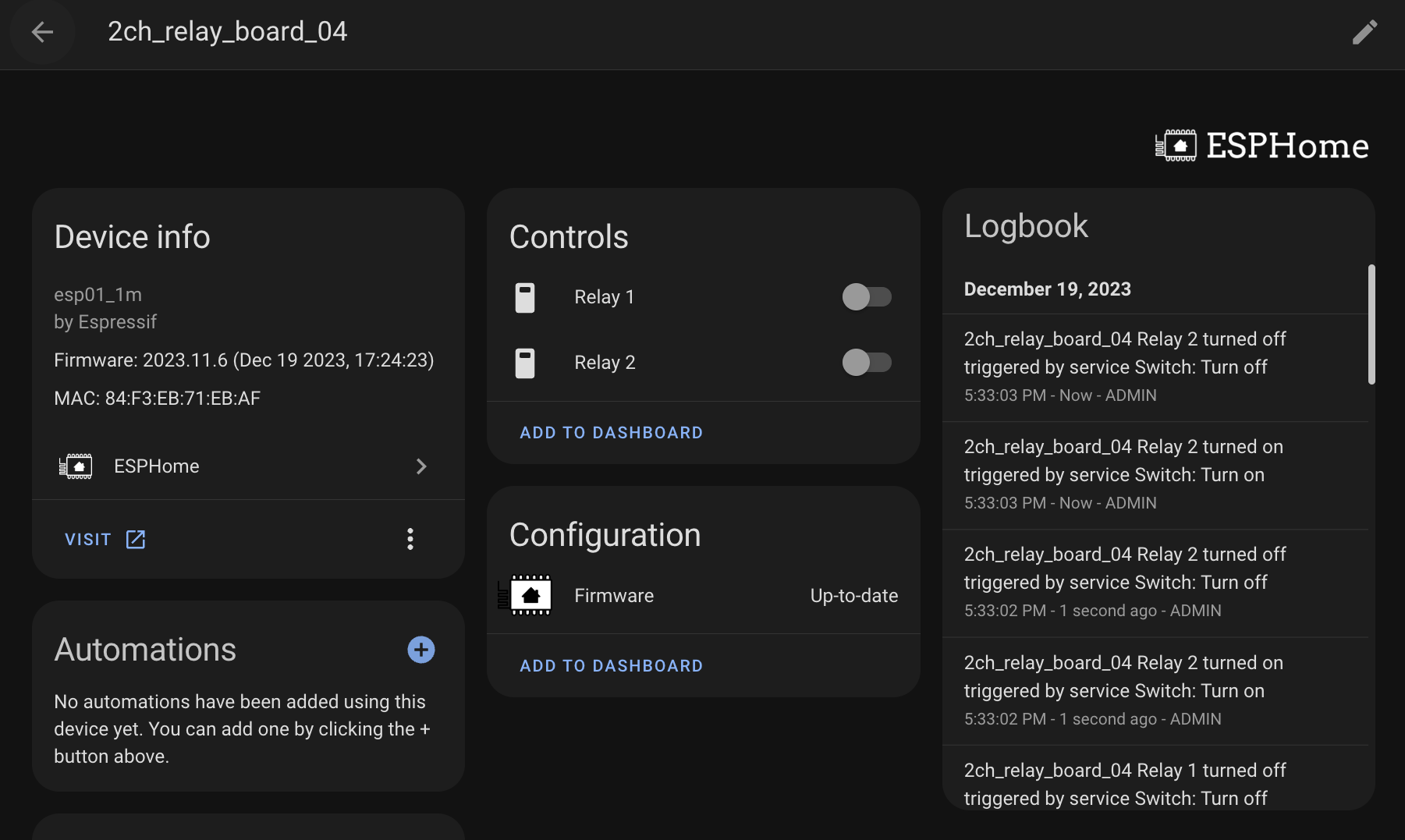
Task: Click the Relay 2 switch icon
Action: tap(525, 363)
